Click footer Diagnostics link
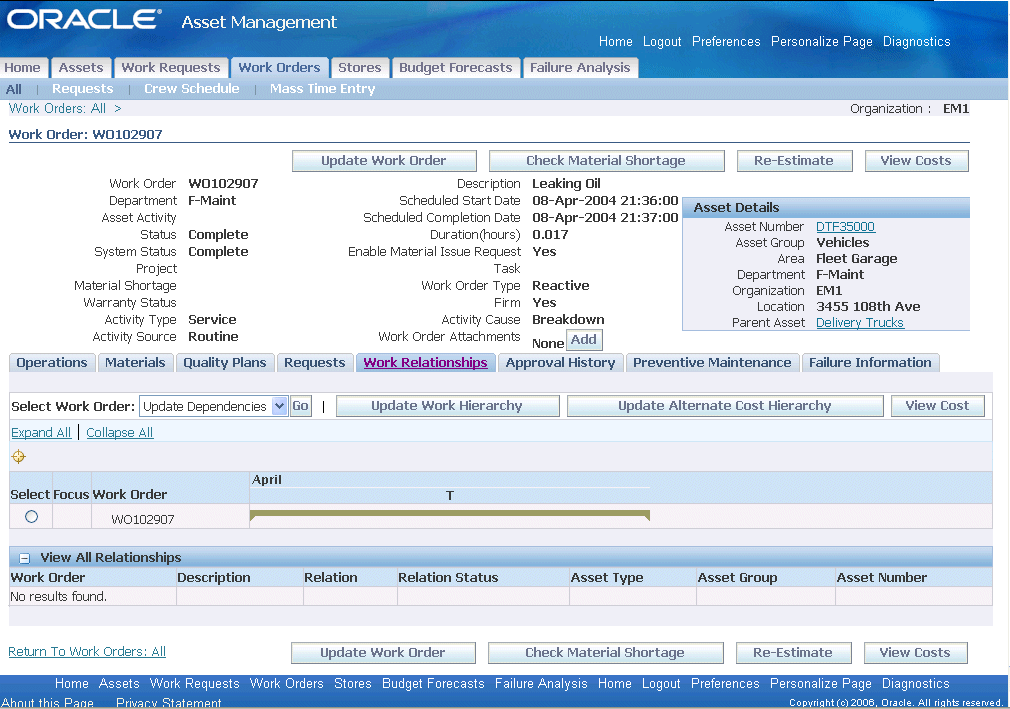Image resolution: width=1010 pixels, height=709 pixels. click(x=915, y=683)
